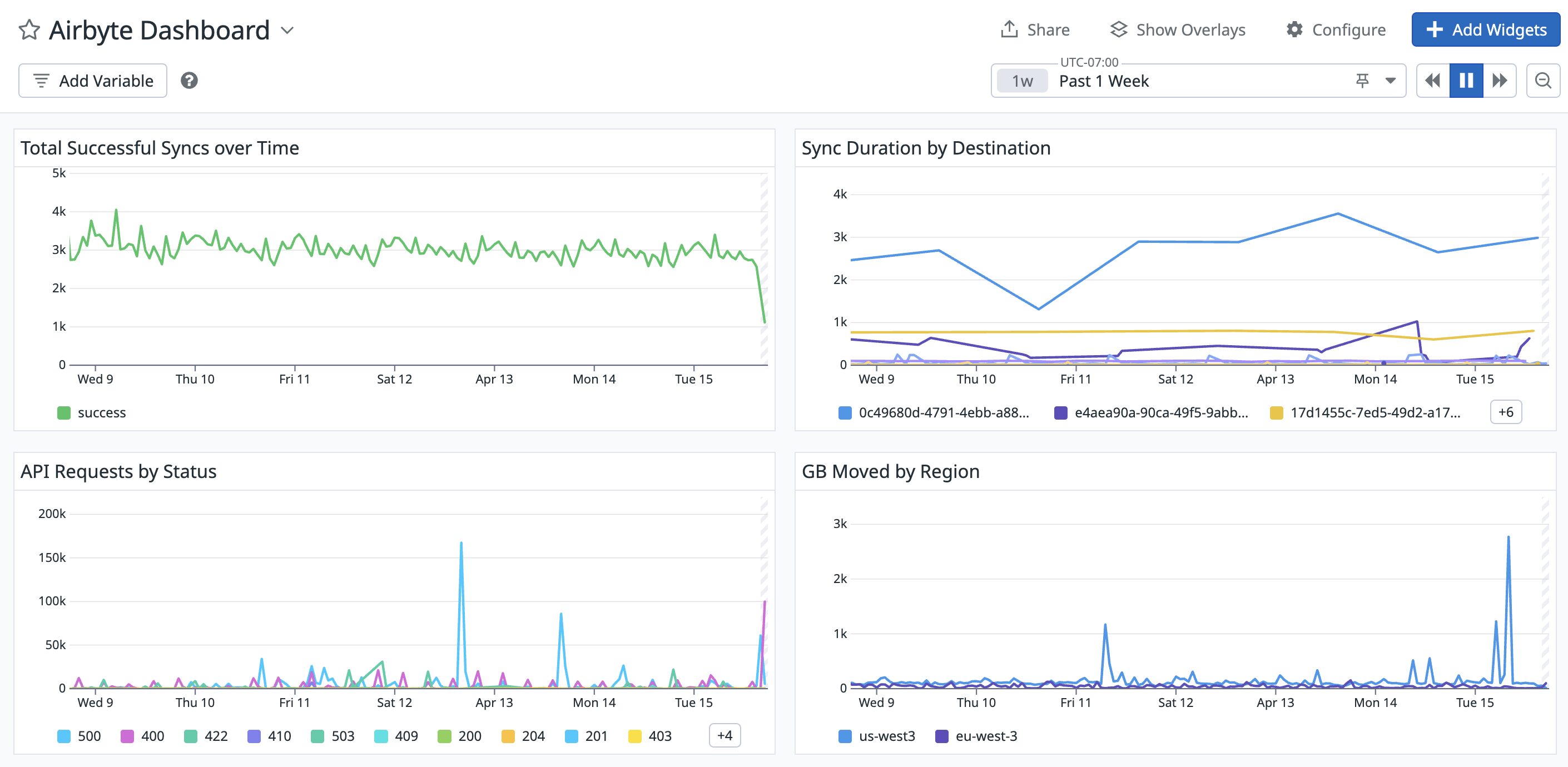Open the time range dropdown arrow
The image size is (1568, 767).
1390,79
